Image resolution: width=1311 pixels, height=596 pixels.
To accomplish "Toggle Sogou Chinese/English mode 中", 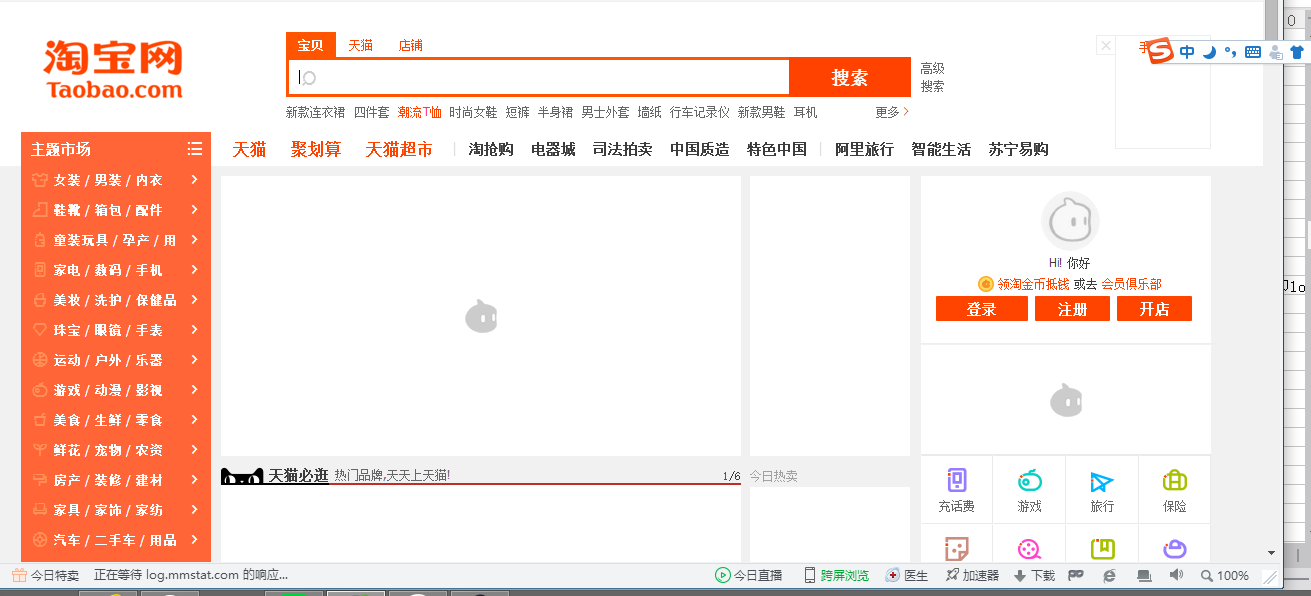I will click(x=1187, y=52).
